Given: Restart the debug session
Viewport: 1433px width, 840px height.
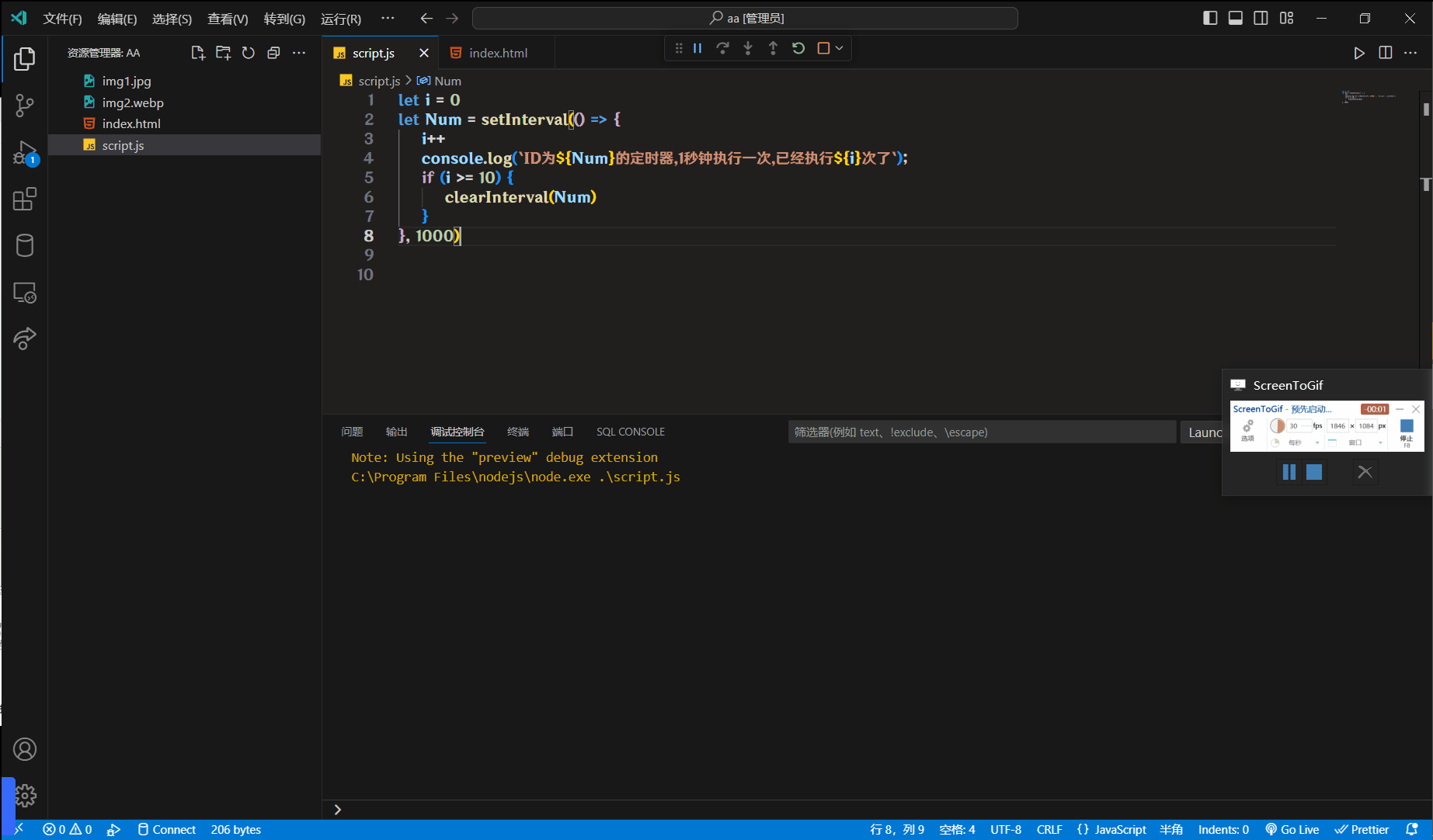Looking at the screenshot, I should (798, 48).
